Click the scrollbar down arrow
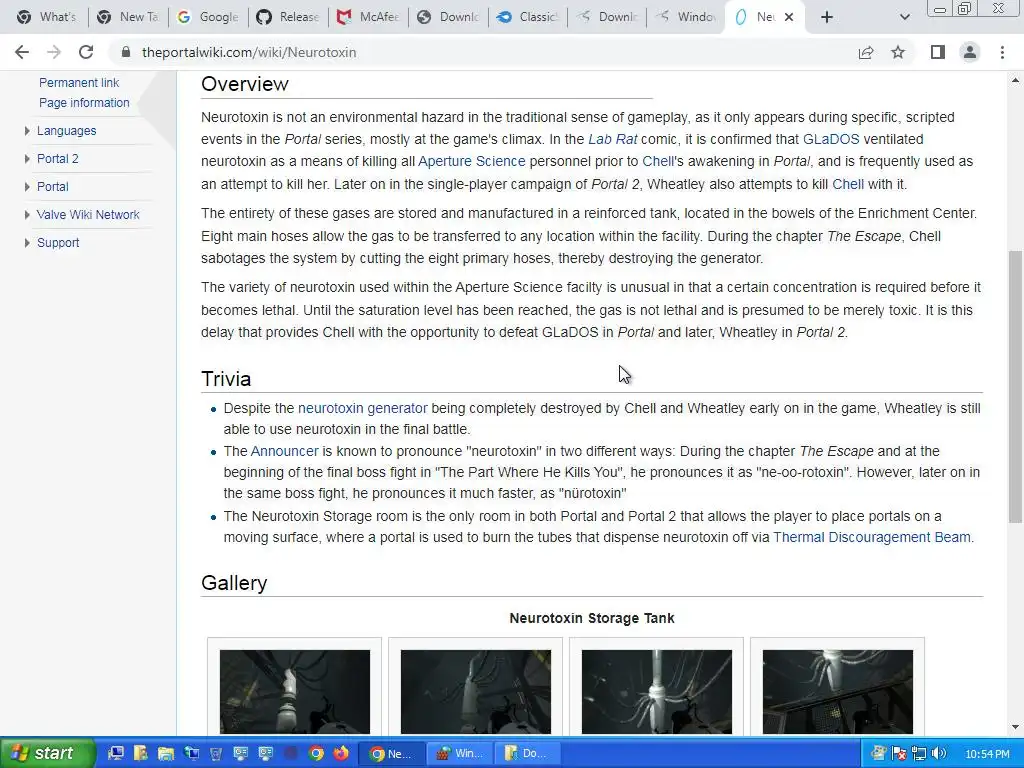This screenshot has width=1024, height=768. pos(1015,727)
